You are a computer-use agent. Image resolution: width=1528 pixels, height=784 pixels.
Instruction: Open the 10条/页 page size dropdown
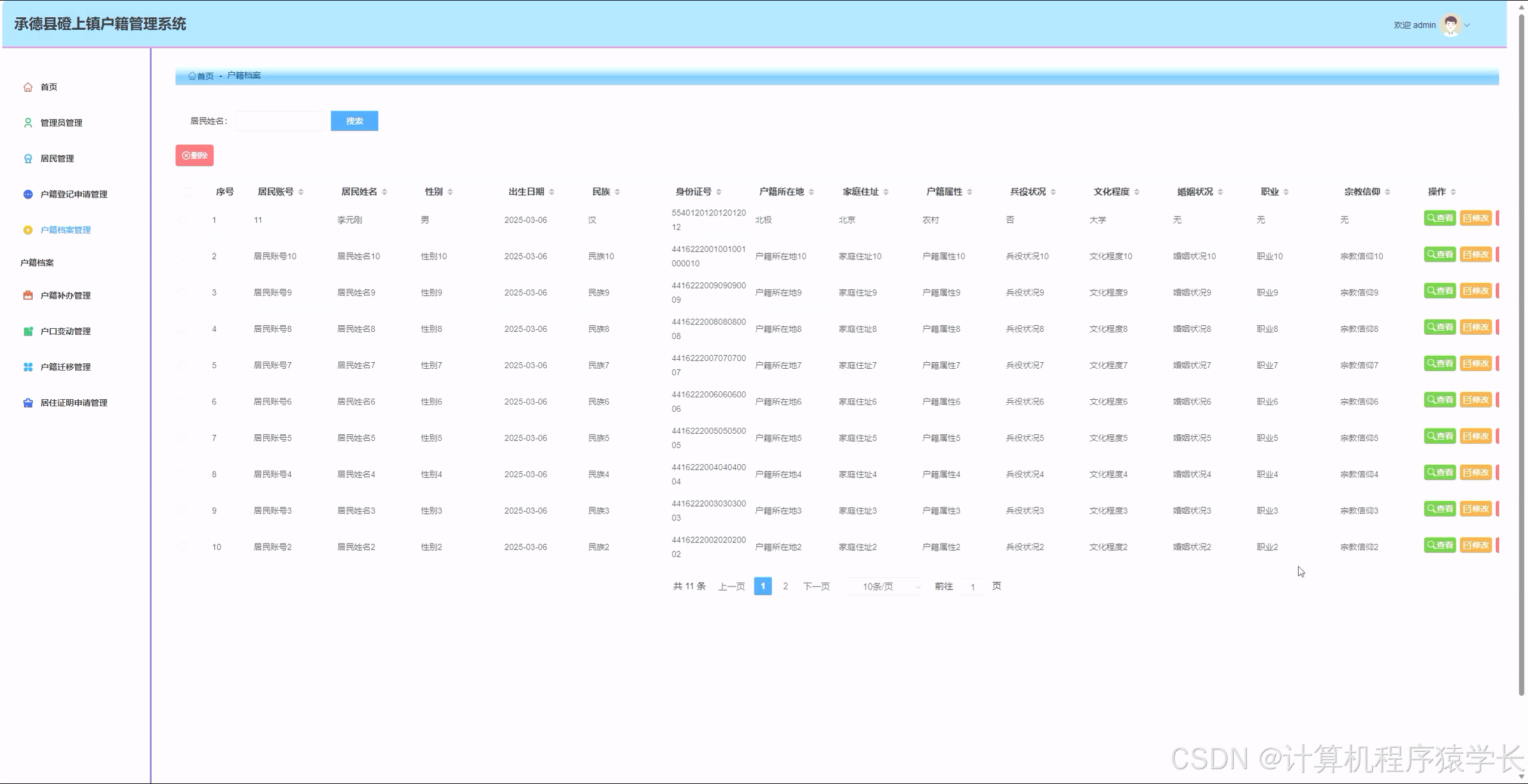pos(885,587)
